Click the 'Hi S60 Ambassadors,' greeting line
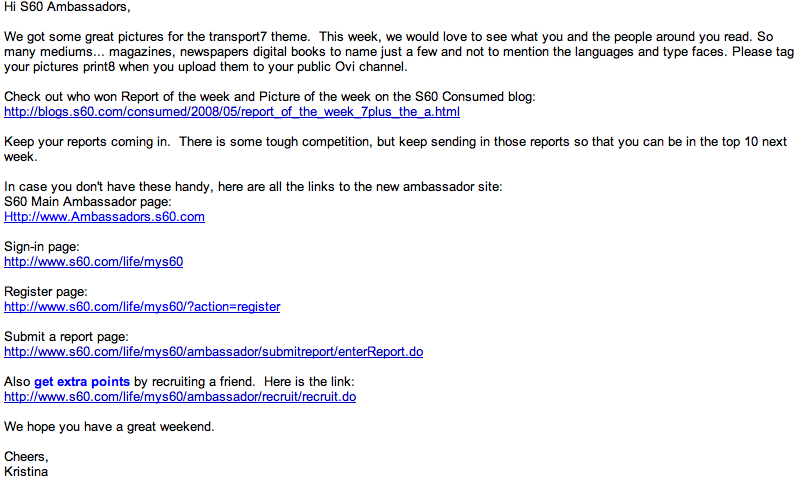Viewport: 802px width, 498px height. click(67, 7)
